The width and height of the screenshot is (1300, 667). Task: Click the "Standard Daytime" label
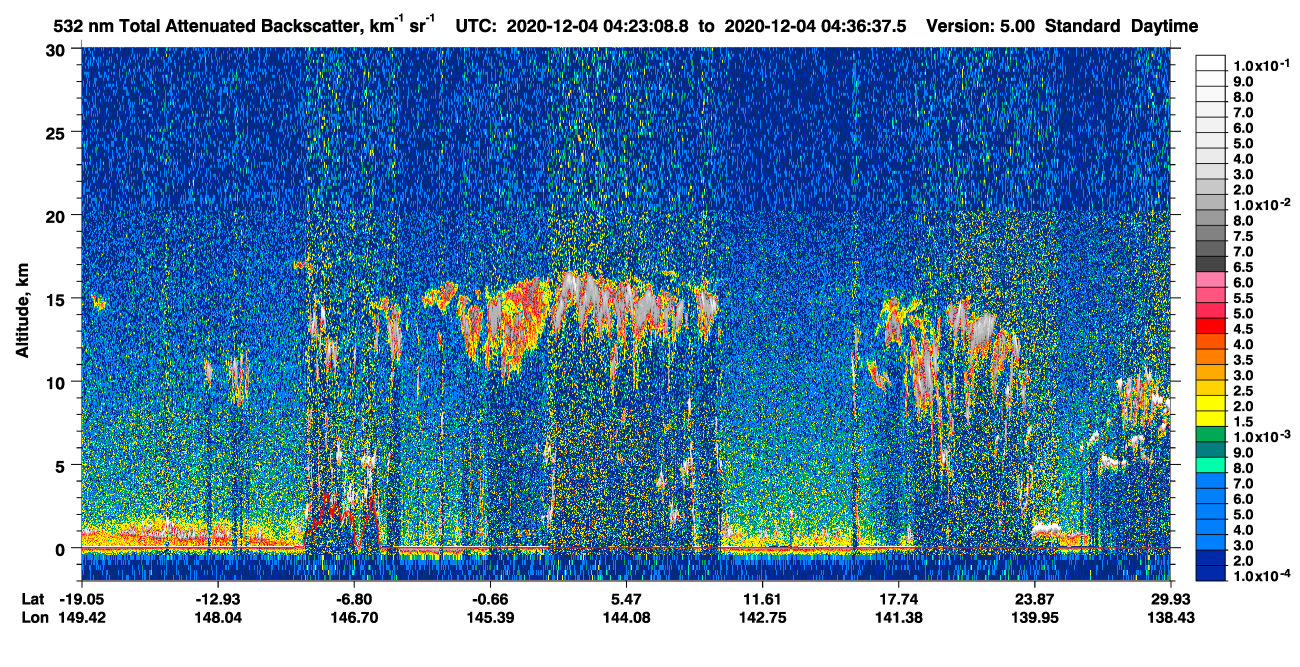tap(1121, 27)
